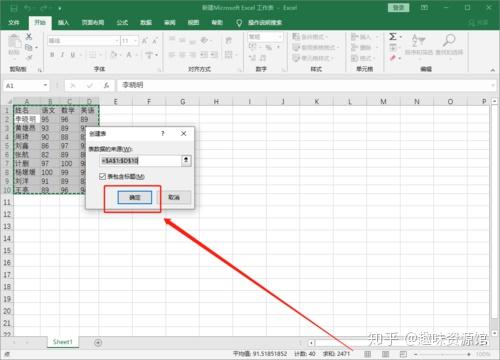Open the font size dropdown

click(136, 41)
